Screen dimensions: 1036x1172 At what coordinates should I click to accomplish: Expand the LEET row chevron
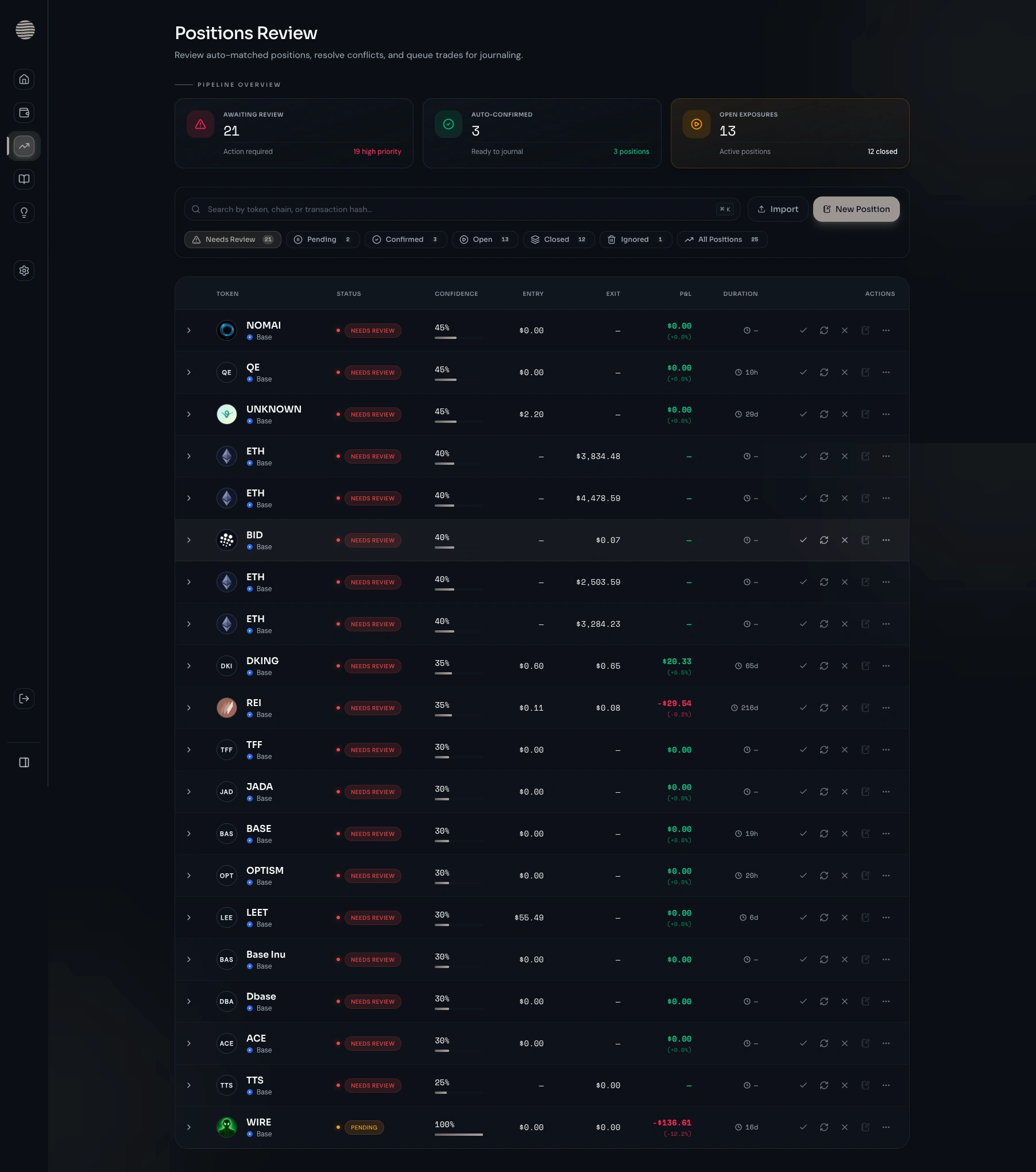188,917
